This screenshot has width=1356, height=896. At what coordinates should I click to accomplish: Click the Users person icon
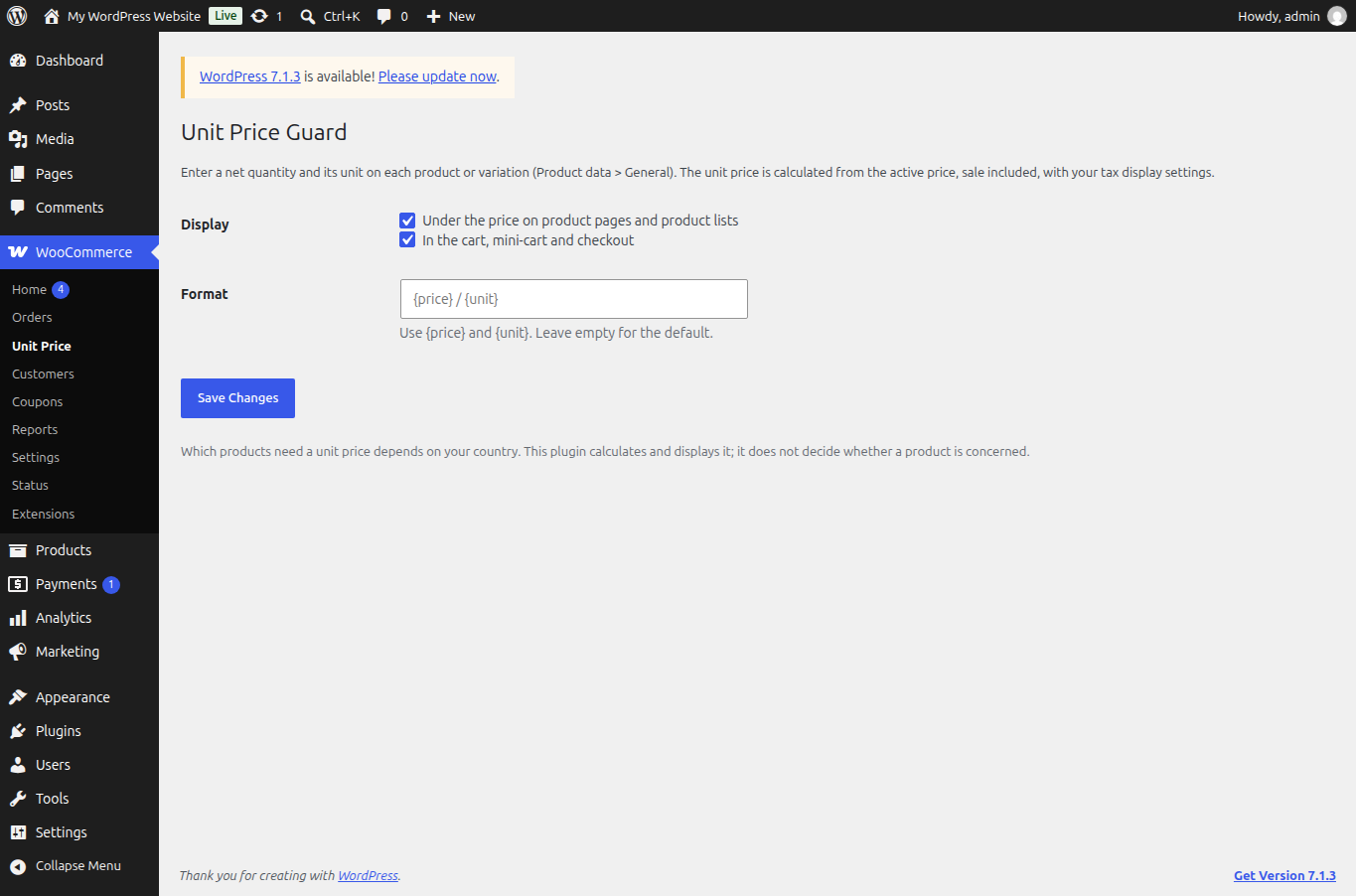(x=18, y=765)
